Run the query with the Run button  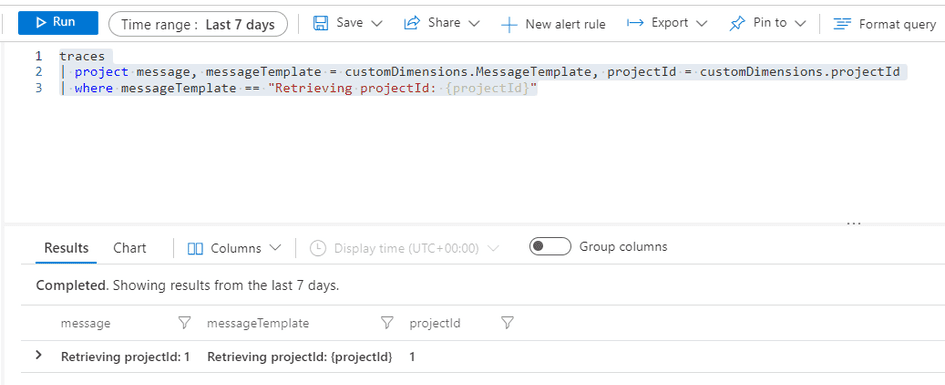(x=58, y=23)
